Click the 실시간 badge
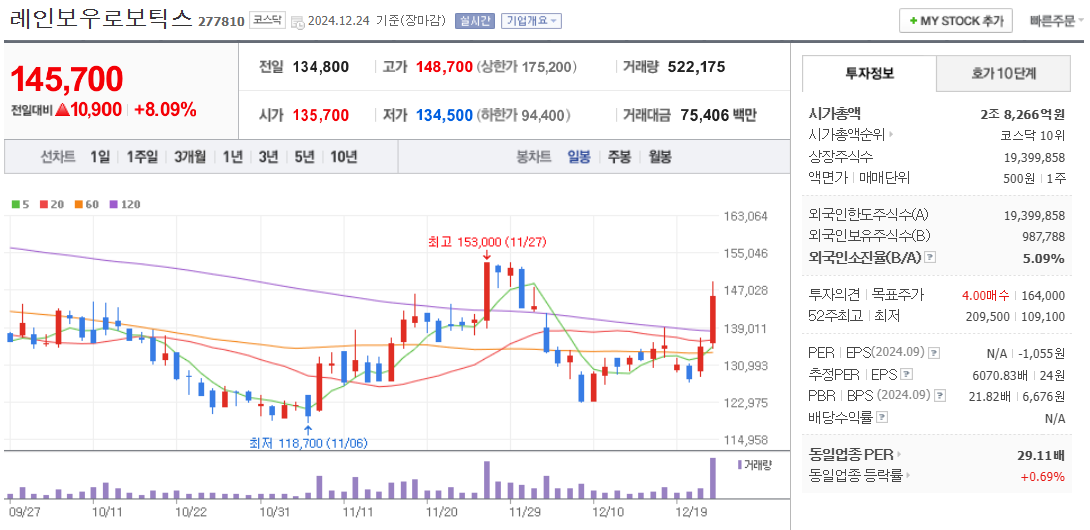 tap(475, 21)
